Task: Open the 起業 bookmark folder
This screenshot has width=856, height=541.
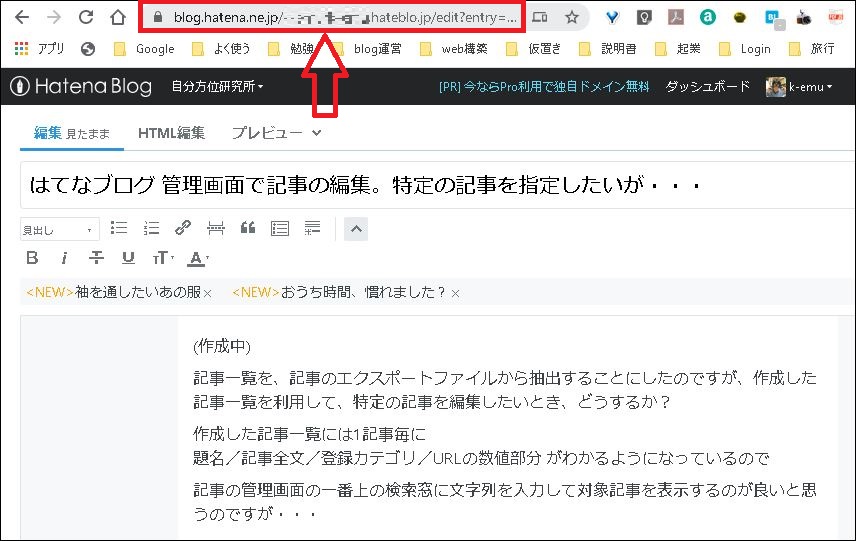Action: coord(677,49)
